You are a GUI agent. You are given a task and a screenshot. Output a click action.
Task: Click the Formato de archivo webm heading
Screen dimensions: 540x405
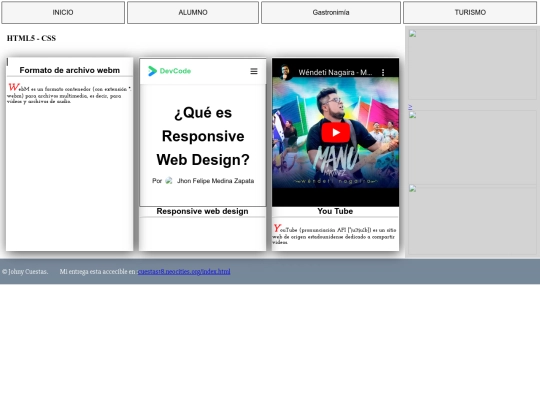pos(70,70)
